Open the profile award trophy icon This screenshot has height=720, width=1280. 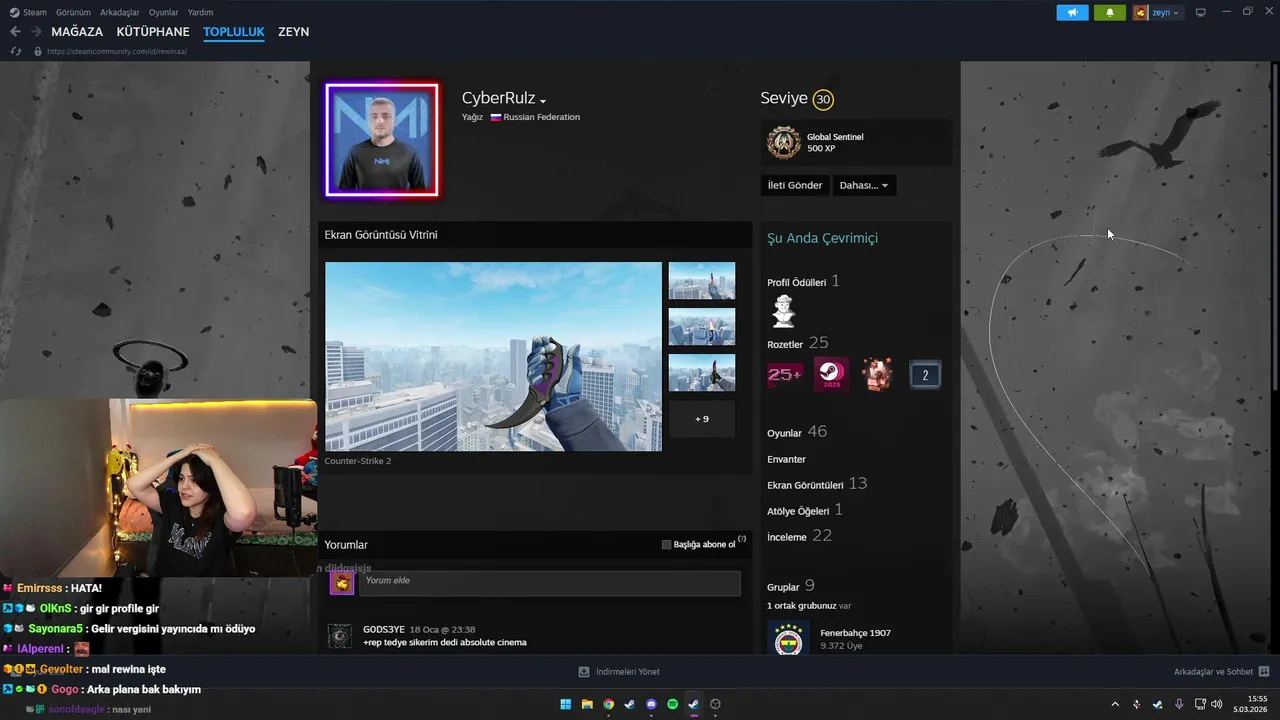783,311
